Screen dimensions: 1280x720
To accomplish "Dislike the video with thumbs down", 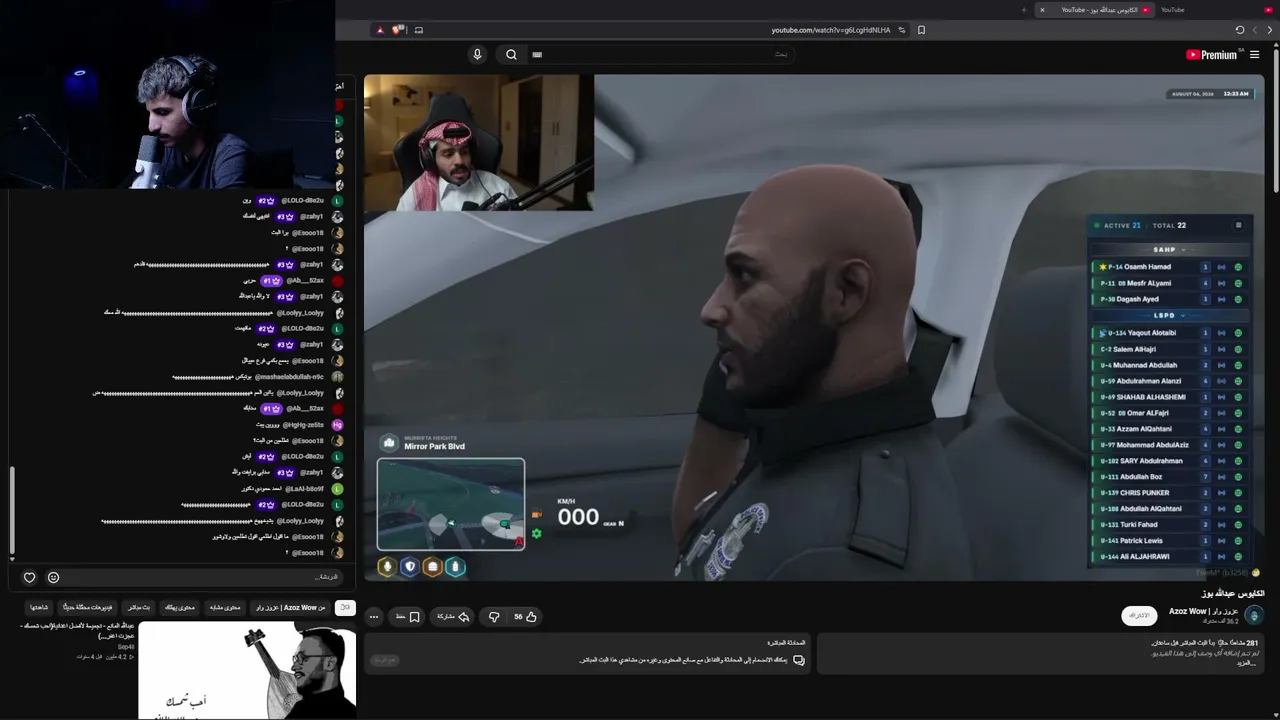I will coord(494,617).
